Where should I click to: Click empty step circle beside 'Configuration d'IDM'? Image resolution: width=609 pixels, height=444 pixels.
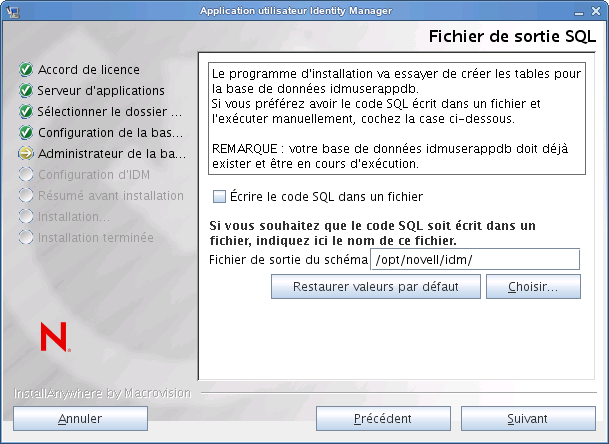tap(26, 174)
